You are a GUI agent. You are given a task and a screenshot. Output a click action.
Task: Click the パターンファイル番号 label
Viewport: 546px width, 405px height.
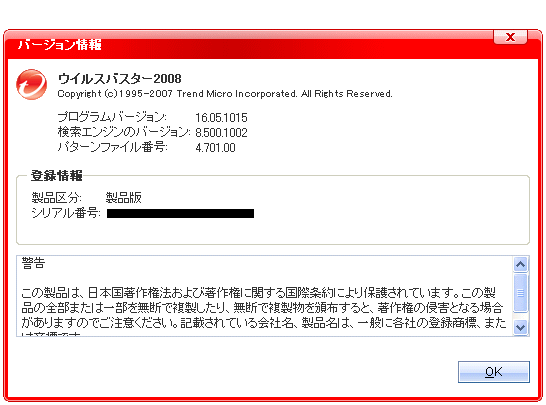click(x=112, y=147)
